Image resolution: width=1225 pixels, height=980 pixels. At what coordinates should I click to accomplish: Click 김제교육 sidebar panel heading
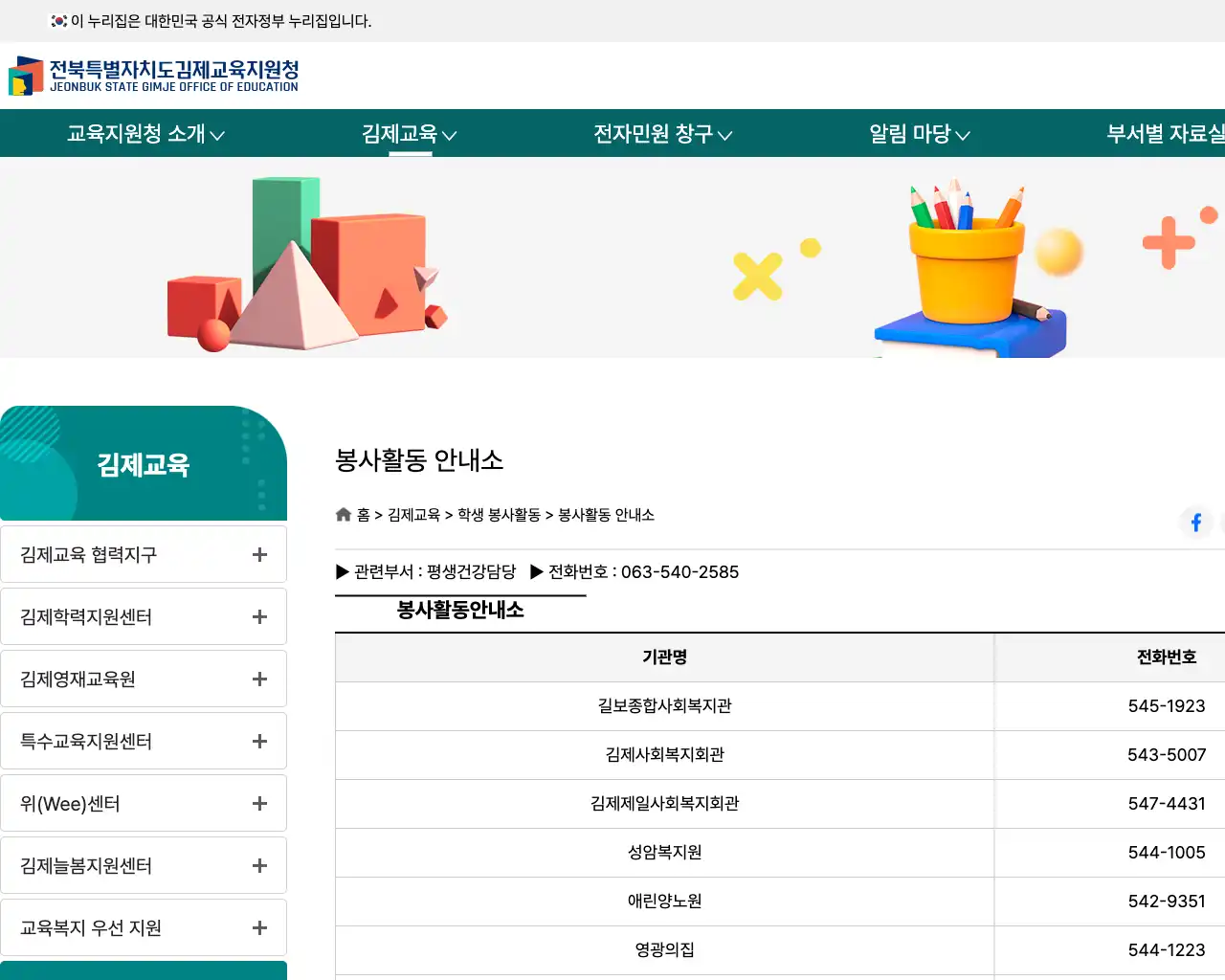(x=144, y=464)
